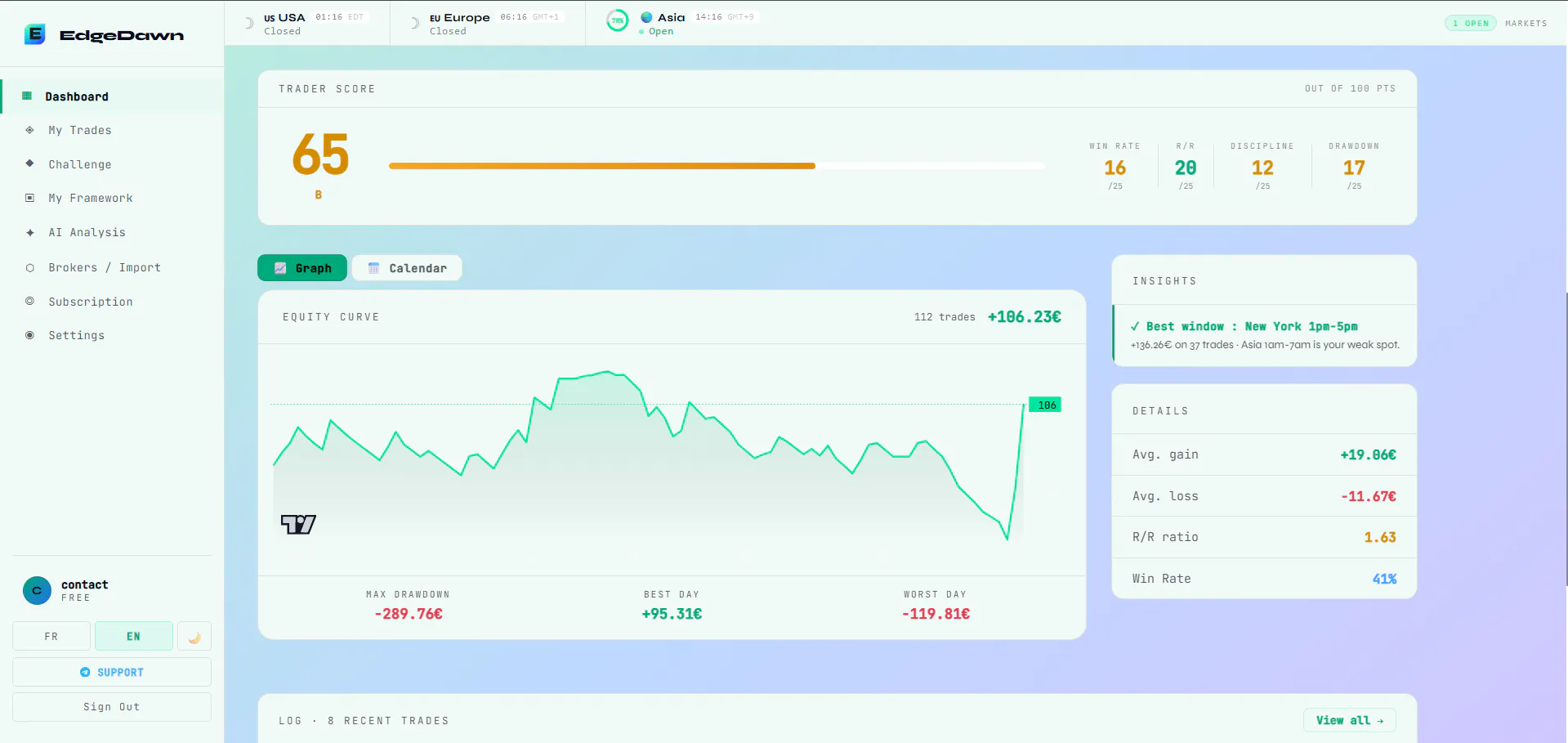The height and width of the screenshot is (743, 1568).
Task: Click the score grade B label
Action: (319, 195)
